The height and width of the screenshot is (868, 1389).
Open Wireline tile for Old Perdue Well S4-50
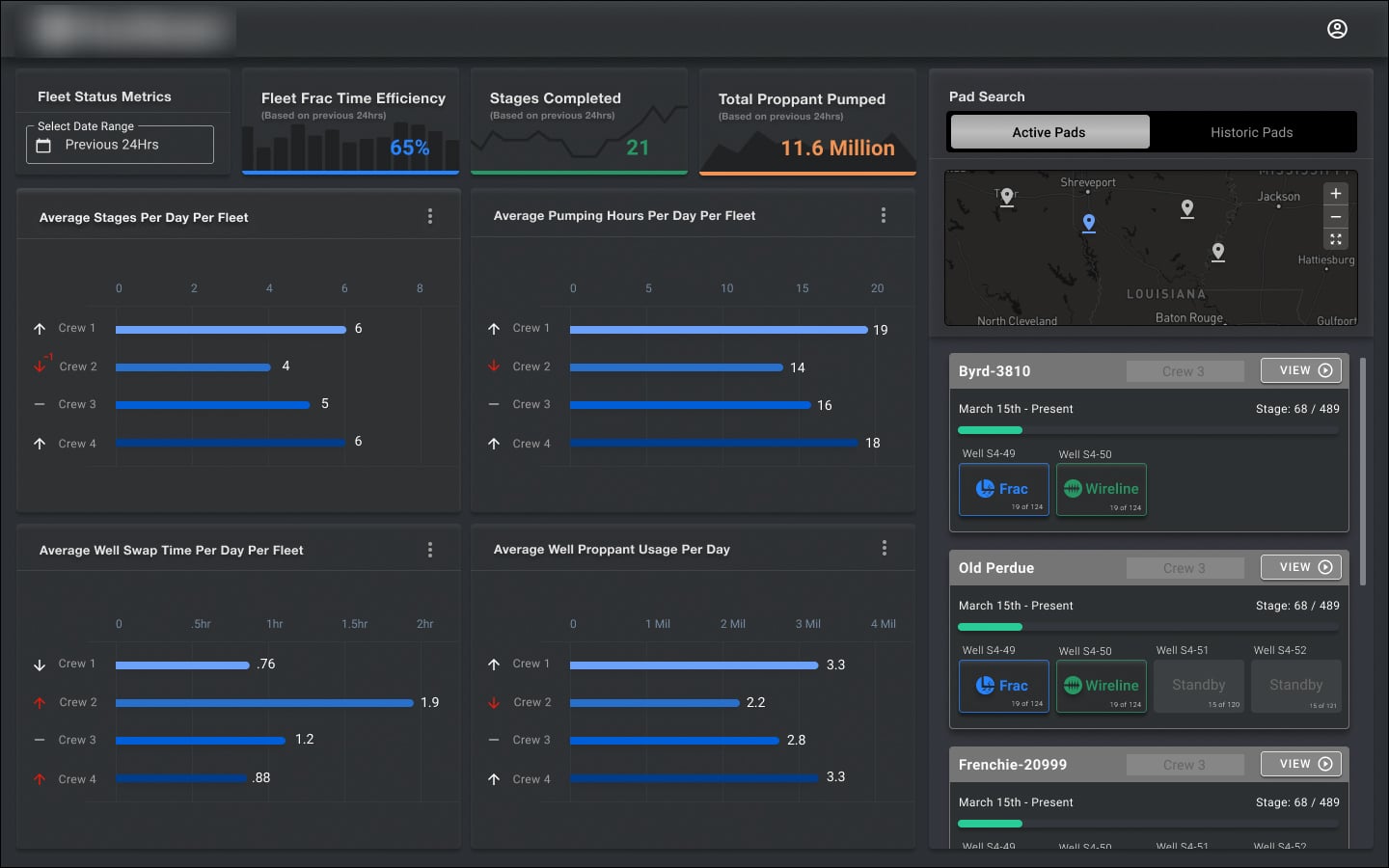[1102, 687]
